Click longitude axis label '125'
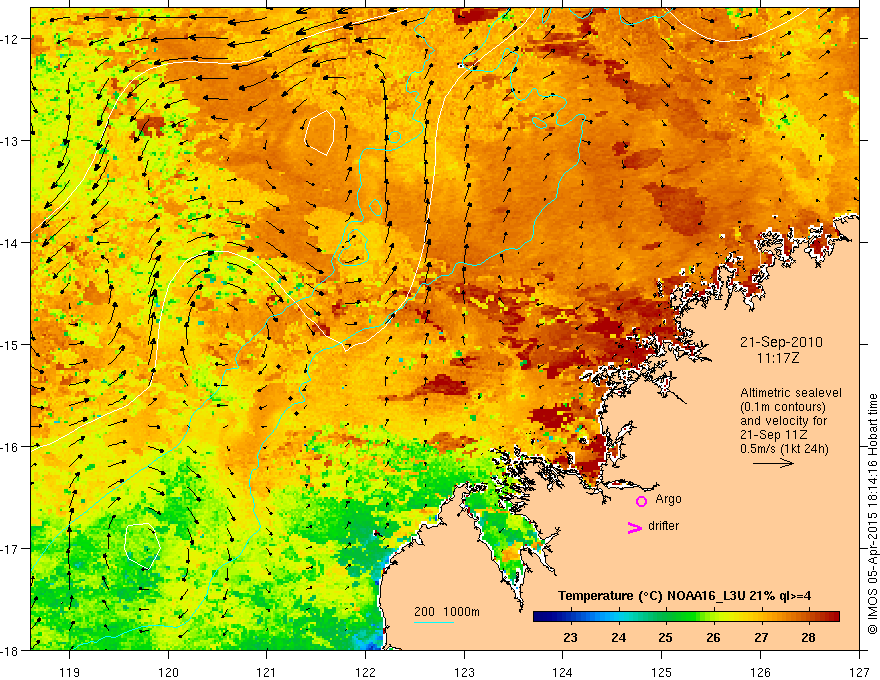This screenshot has width=880, height=680. click(x=662, y=673)
